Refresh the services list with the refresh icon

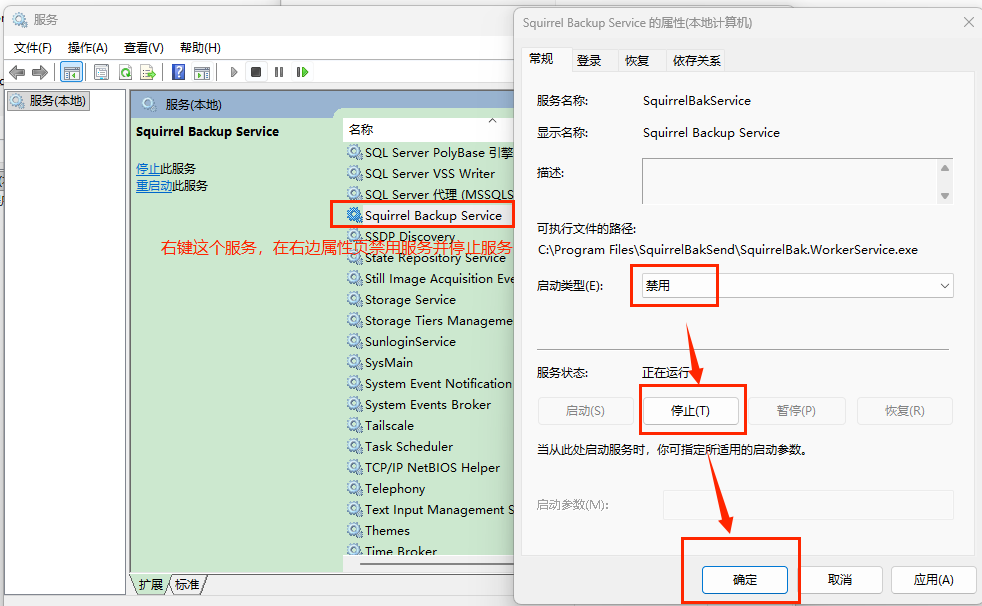tap(124, 71)
